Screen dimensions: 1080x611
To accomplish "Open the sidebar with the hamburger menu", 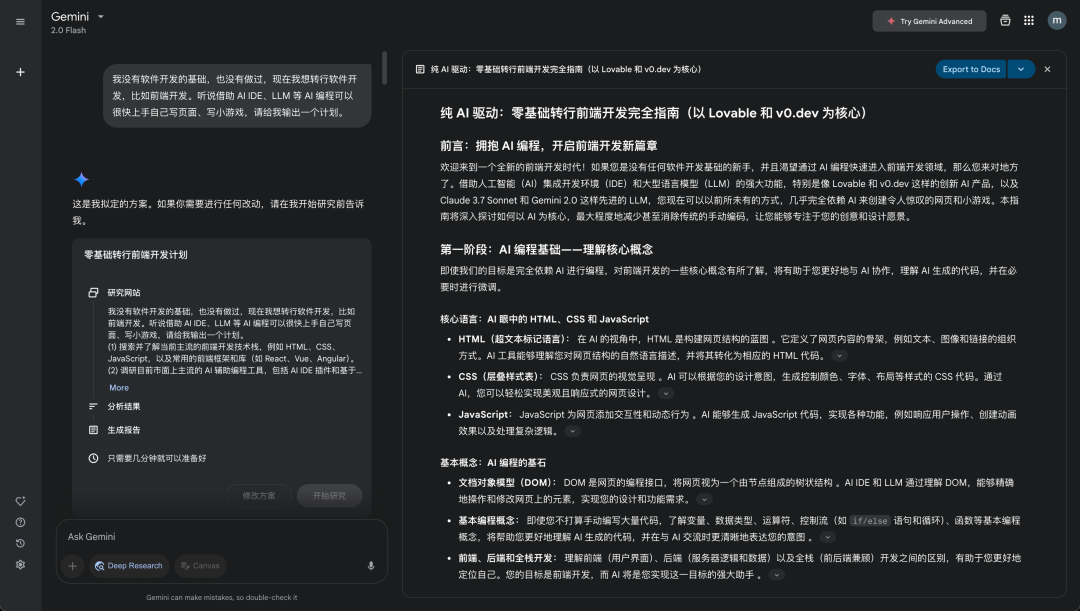I will coord(20,21).
